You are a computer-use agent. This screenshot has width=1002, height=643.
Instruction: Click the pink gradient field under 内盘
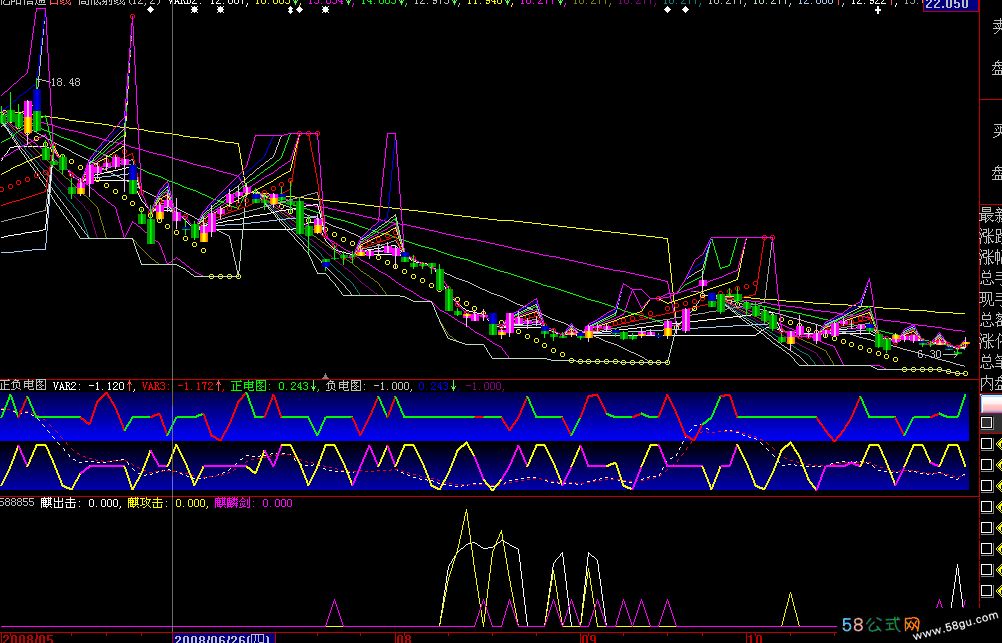(991, 404)
